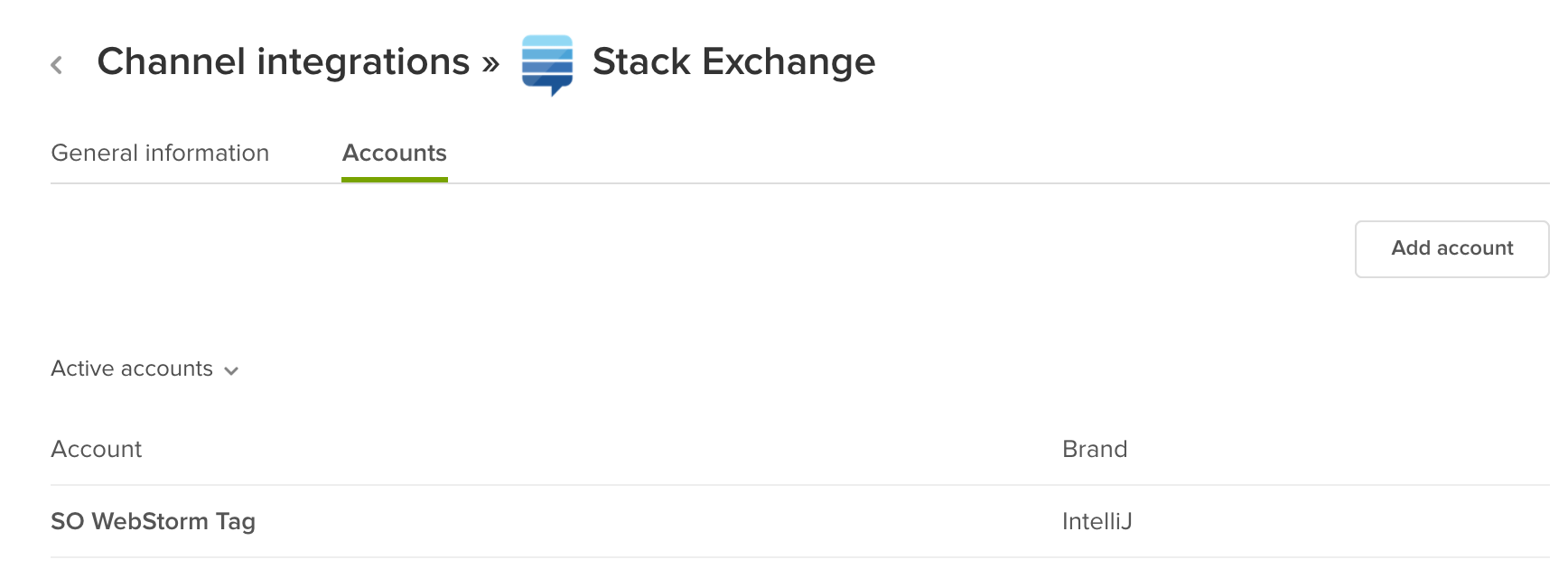
Task: Click the IntelliJ brand cell
Action: pyautogui.click(x=1097, y=521)
